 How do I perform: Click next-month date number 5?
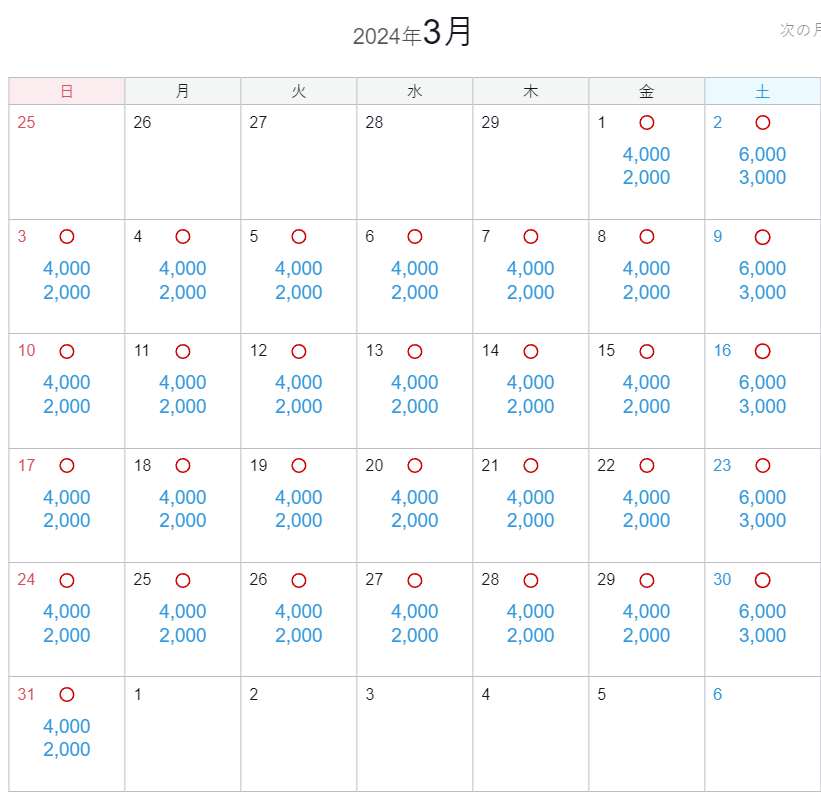602,694
